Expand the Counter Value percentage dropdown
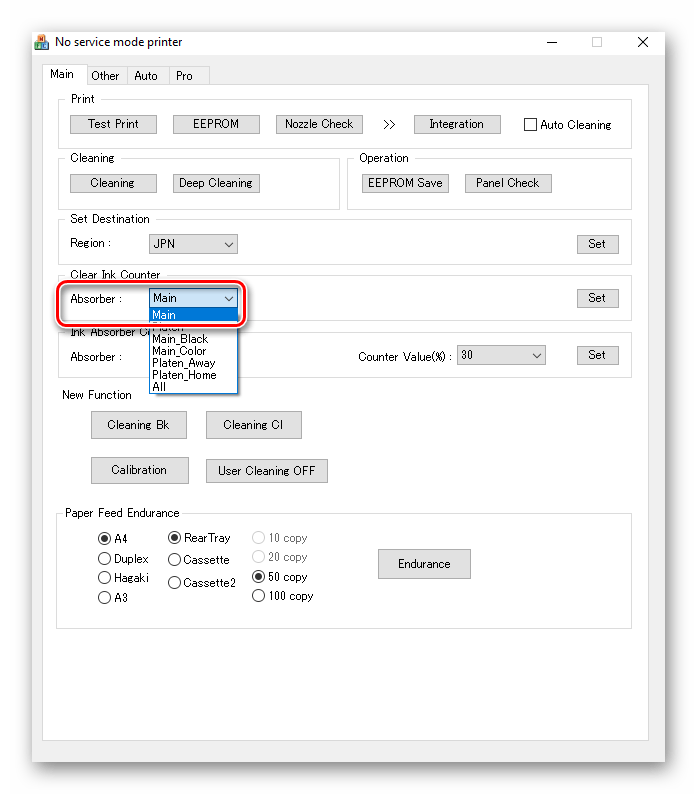 pos(502,356)
